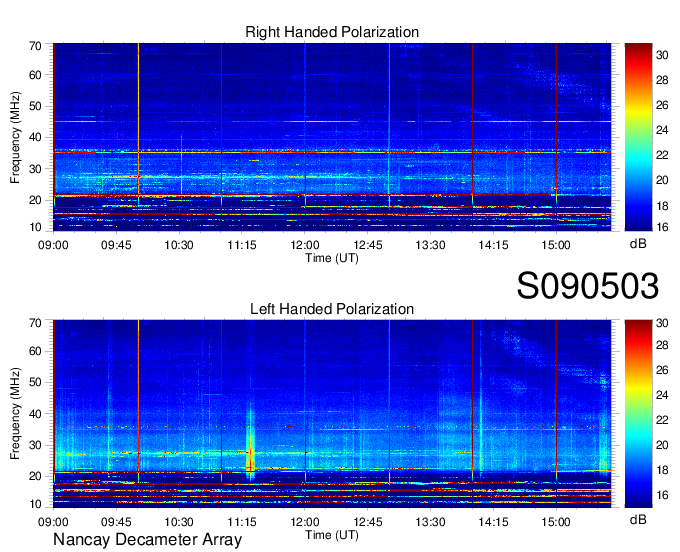The width and height of the screenshot is (680, 552).
Task: Click the 11:15 time tick of the left-handed plot
Action: [242, 522]
